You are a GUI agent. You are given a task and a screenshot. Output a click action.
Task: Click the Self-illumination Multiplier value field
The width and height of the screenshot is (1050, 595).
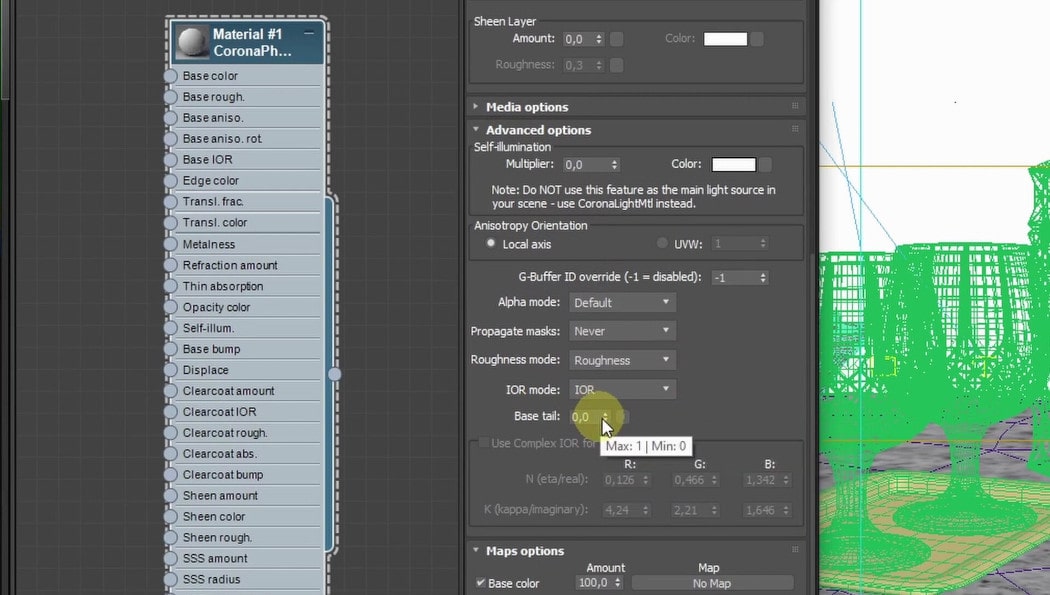tap(586, 164)
